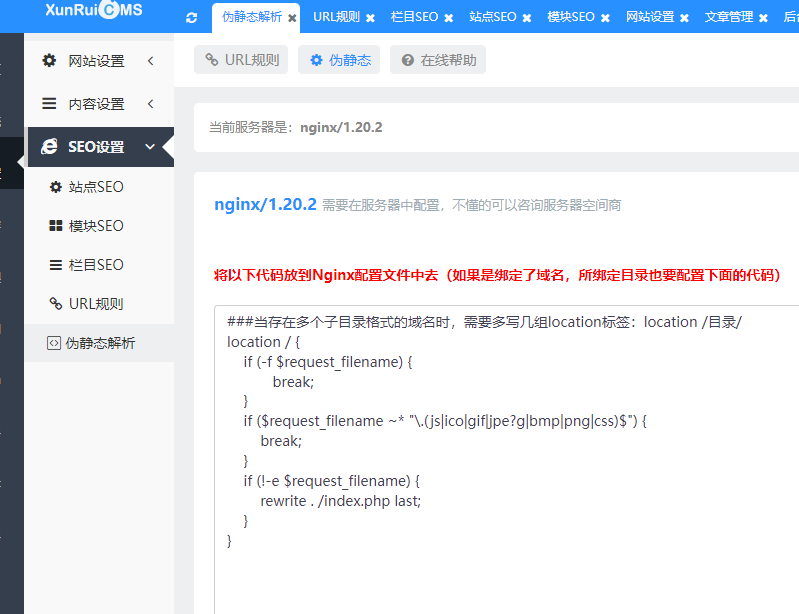Image resolution: width=799 pixels, height=614 pixels.
Task: Switch to the URL规则 top tab
Action: click(336, 17)
